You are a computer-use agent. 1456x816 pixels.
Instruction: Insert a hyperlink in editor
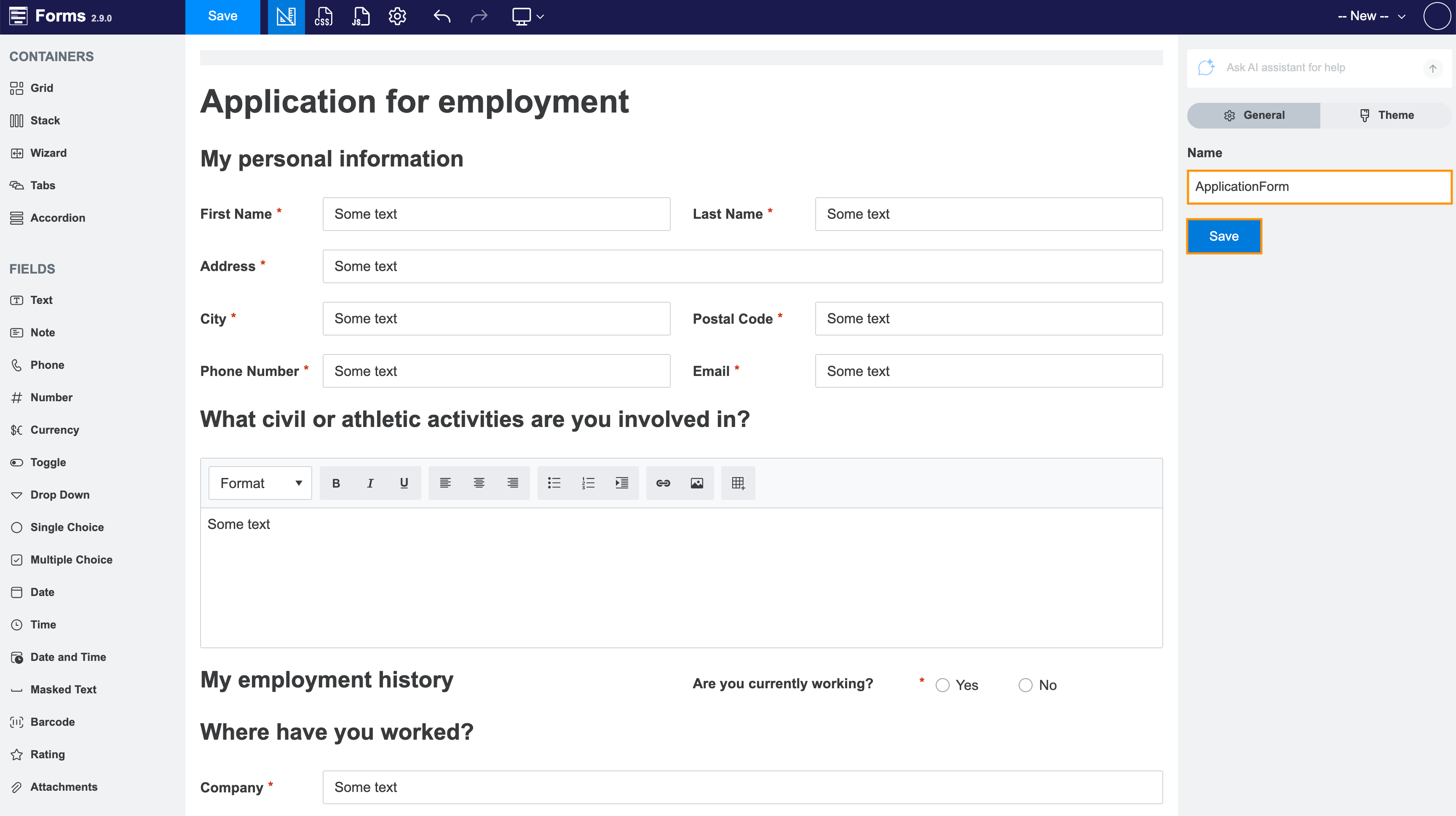click(x=663, y=483)
